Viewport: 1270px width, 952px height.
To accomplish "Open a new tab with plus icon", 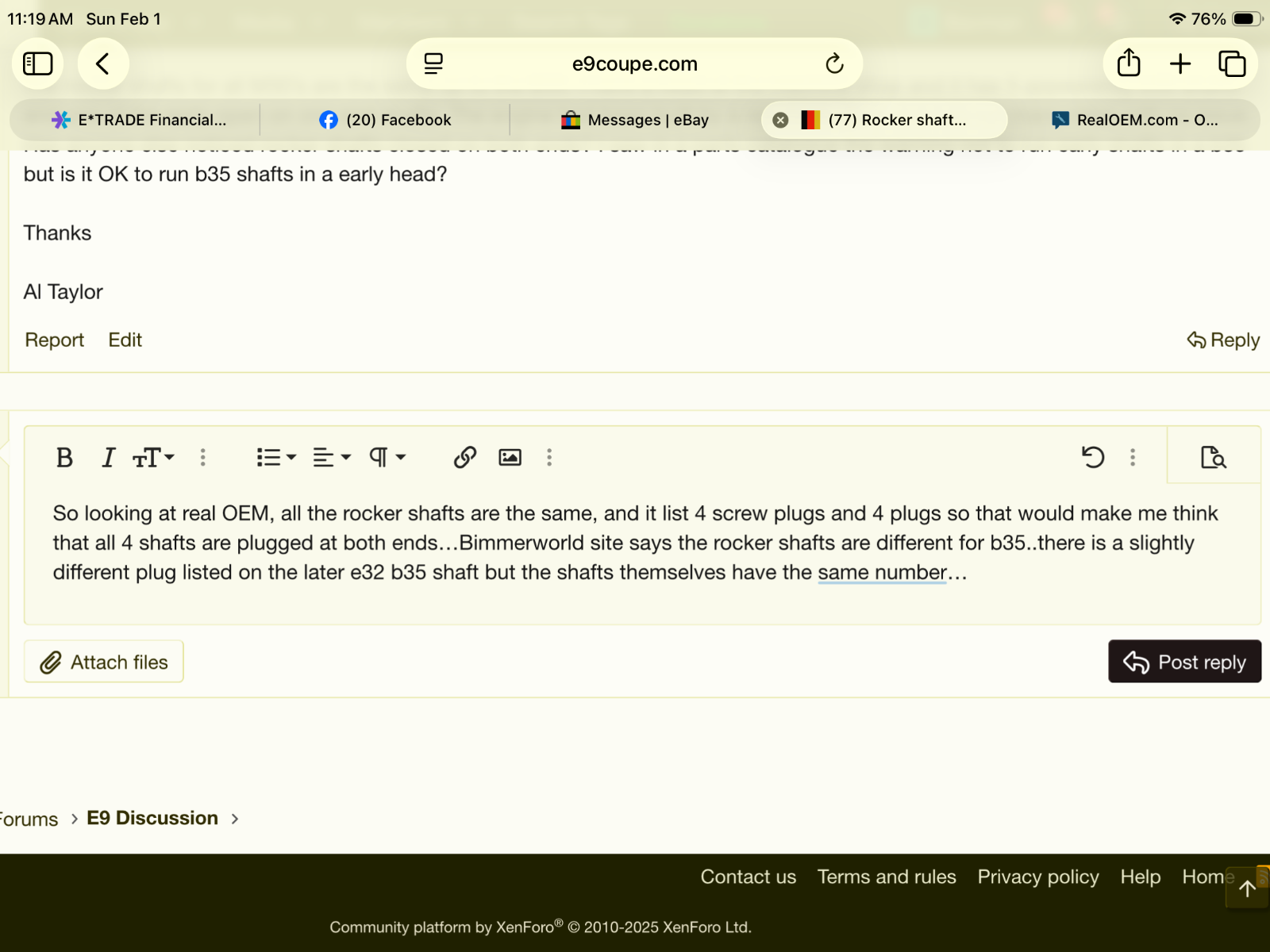I will [1180, 63].
